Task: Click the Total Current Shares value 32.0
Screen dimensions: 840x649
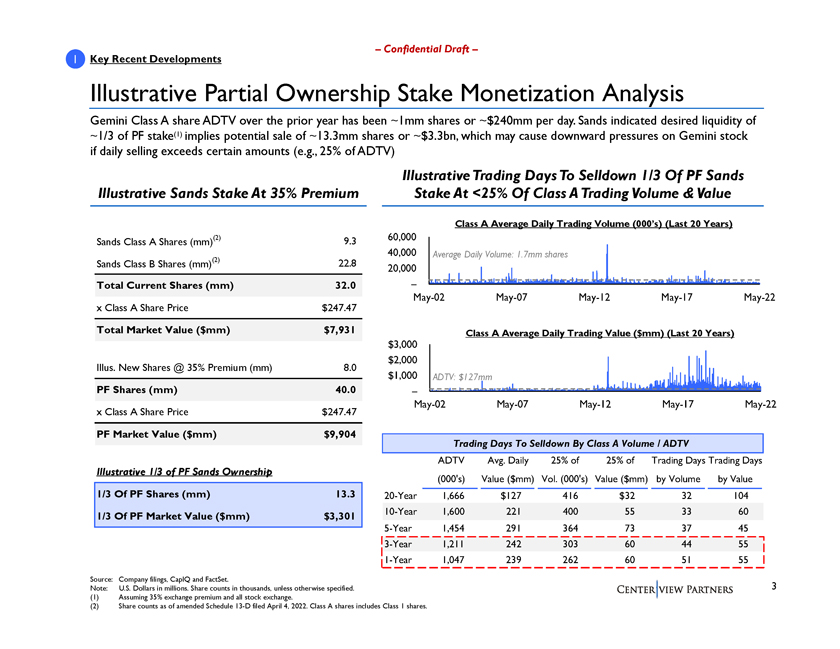Action: 346,285
